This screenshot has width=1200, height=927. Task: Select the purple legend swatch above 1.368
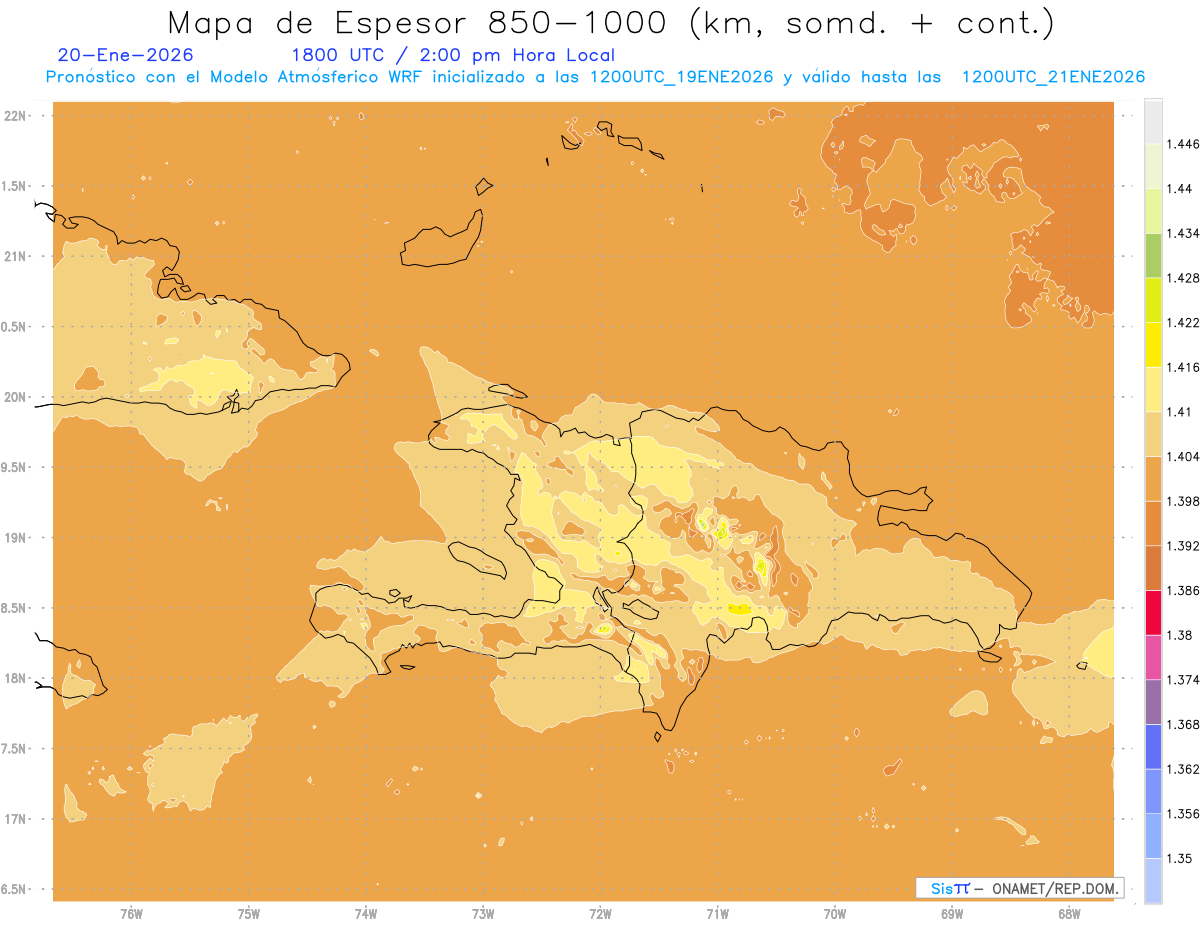click(x=1153, y=702)
